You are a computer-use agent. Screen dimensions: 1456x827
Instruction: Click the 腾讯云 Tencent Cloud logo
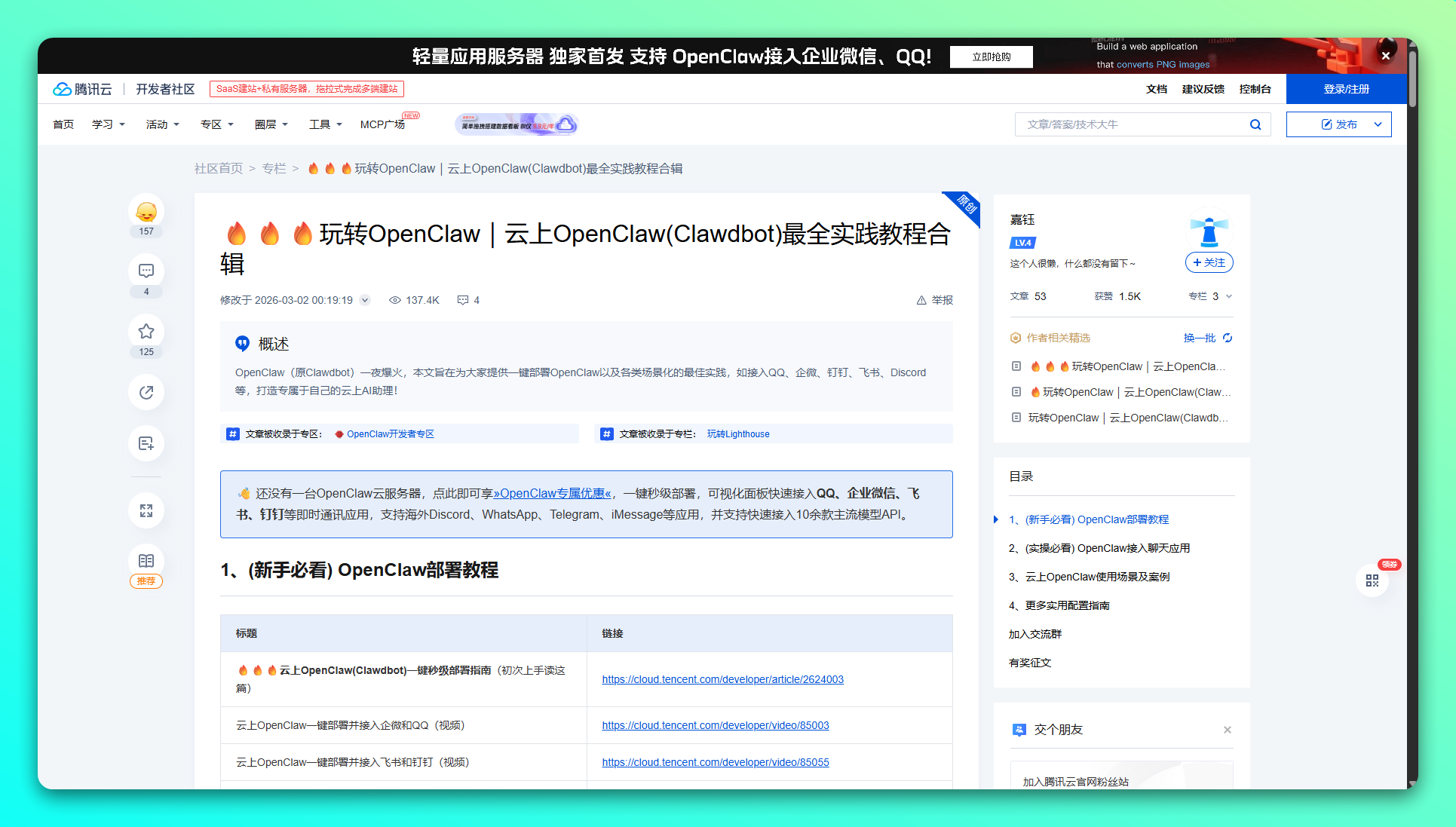[83, 88]
